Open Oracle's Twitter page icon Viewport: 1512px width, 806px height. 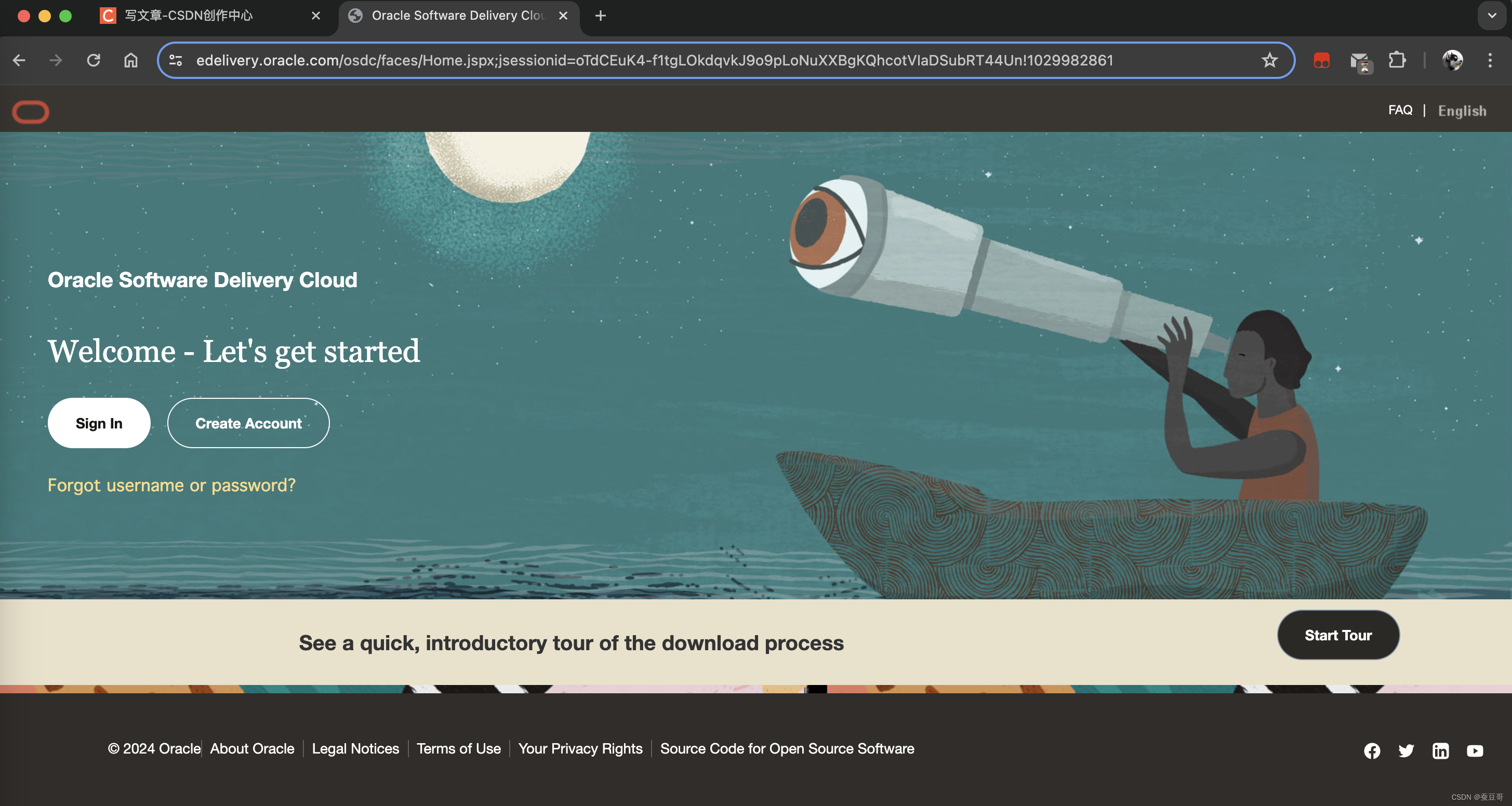[1406, 750]
